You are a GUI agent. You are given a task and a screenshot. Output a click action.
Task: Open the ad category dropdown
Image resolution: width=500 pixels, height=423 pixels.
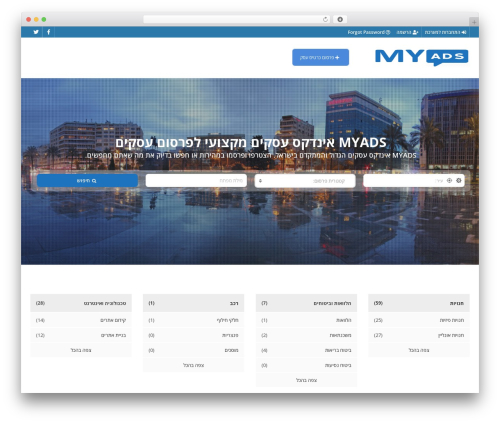click(305, 181)
